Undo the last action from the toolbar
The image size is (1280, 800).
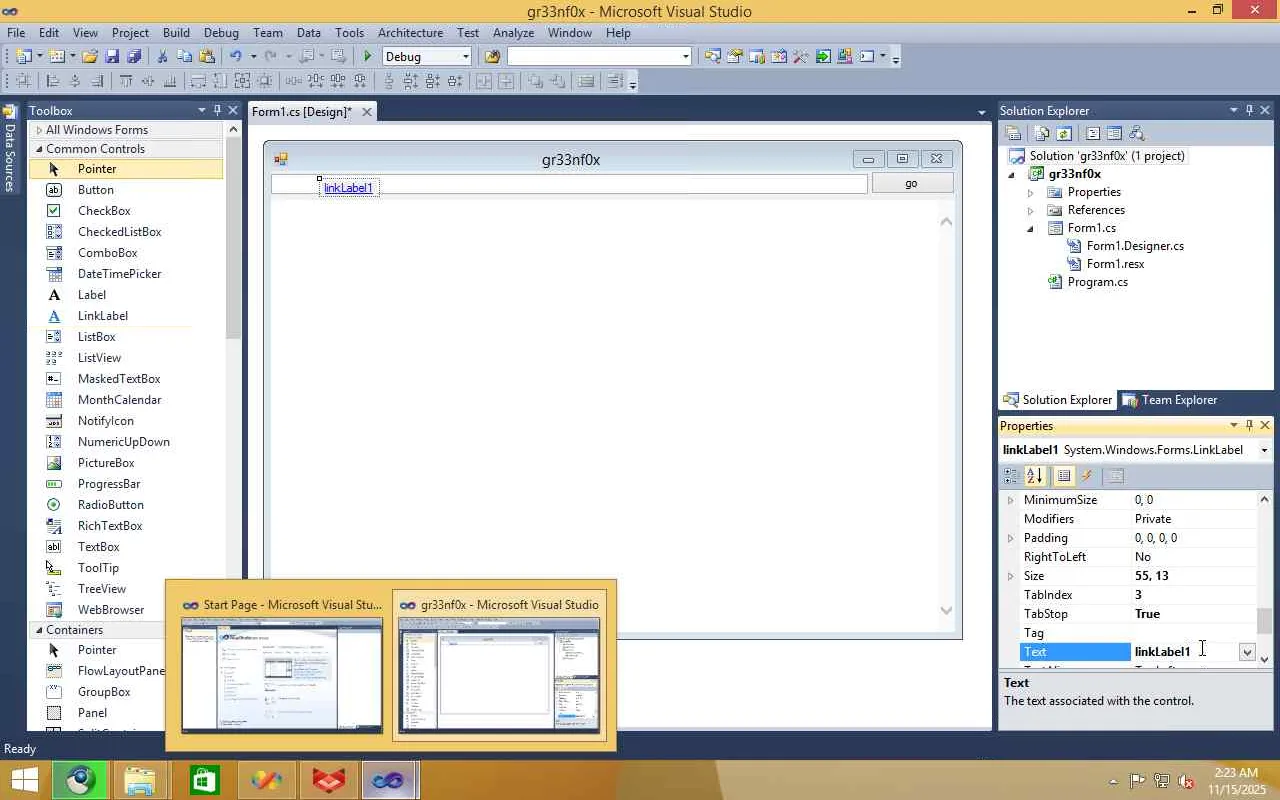[x=236, y=57]
